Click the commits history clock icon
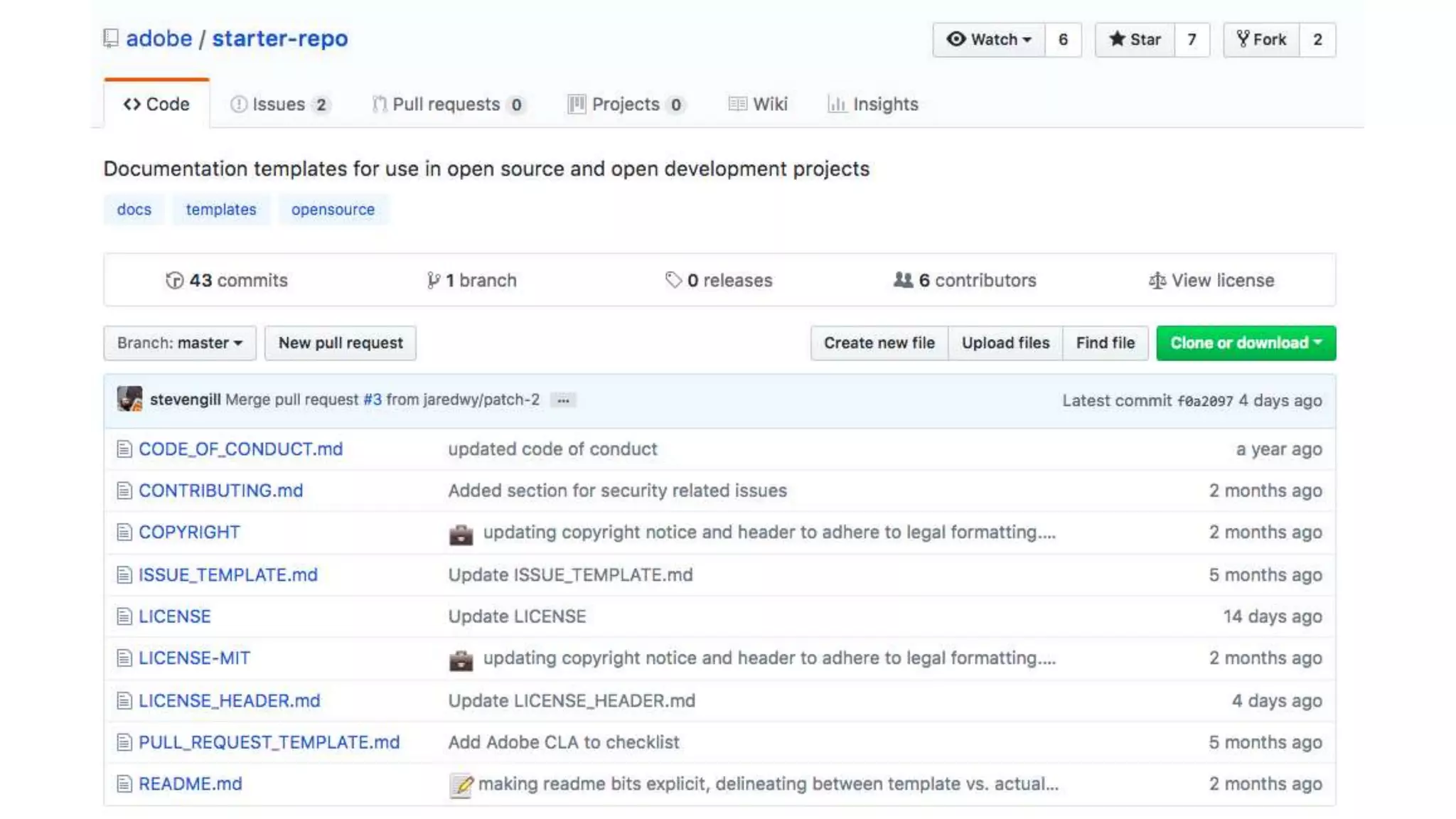The width and height of the screenshot is (1456, 819). pos(174,281)
